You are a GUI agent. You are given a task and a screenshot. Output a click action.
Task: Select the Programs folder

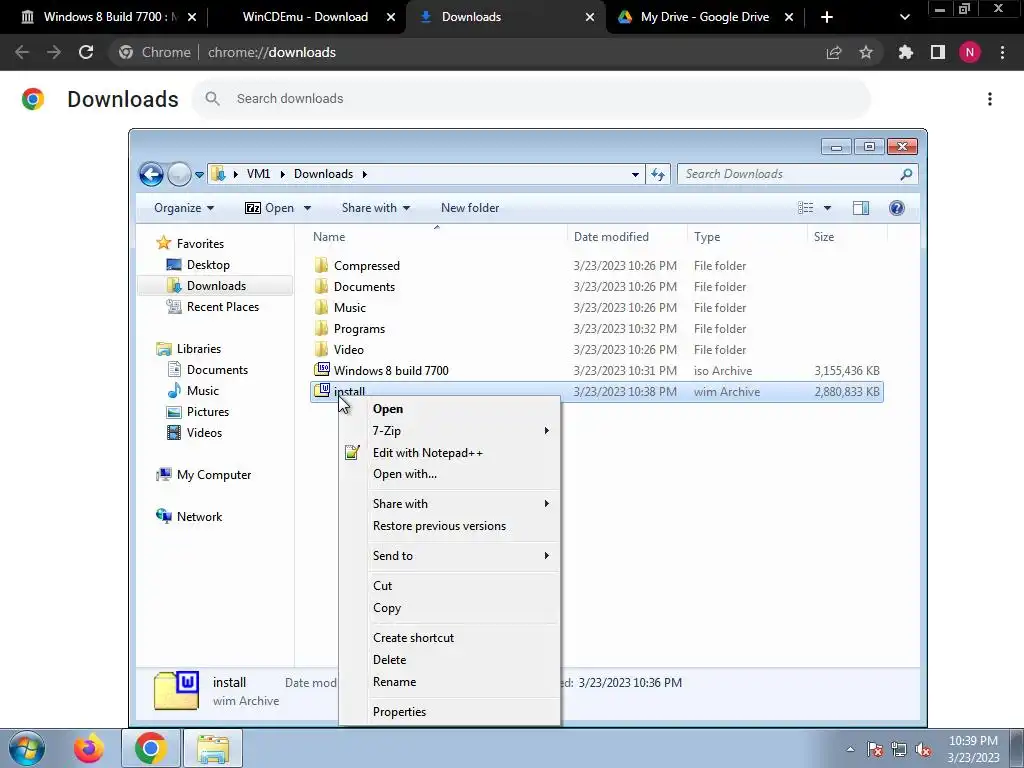tap(359, 328)
